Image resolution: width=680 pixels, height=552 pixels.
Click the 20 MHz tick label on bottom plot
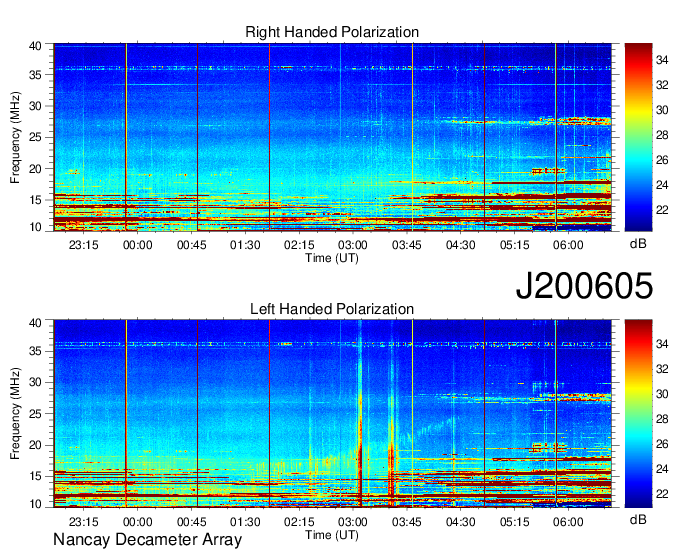tap(35, 445)
